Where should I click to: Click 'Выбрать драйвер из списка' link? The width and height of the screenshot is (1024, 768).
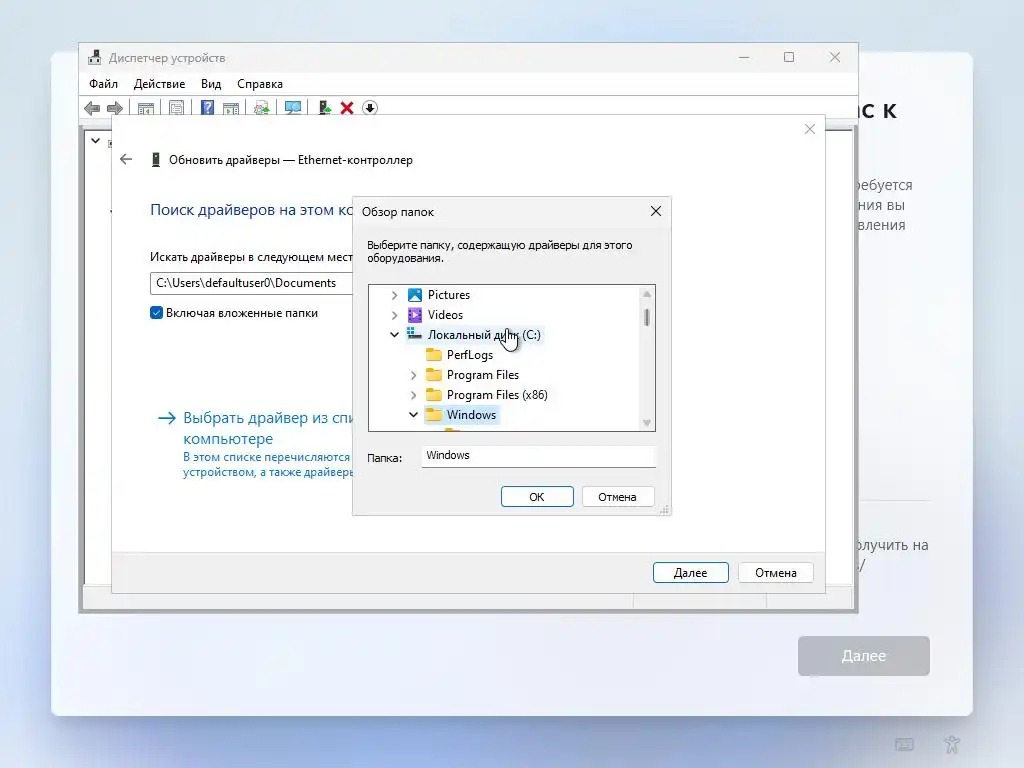click(x=268, y=428)
